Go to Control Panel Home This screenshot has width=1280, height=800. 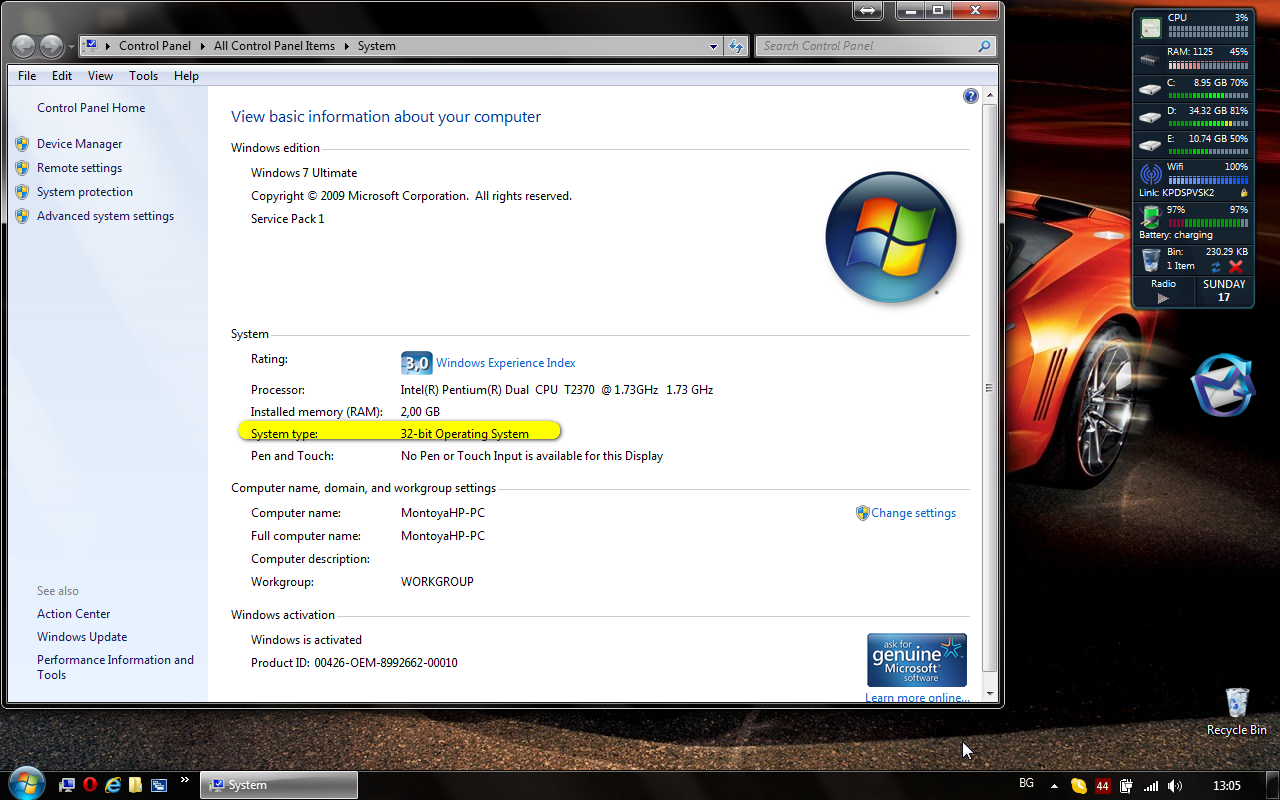coord(91,108)
